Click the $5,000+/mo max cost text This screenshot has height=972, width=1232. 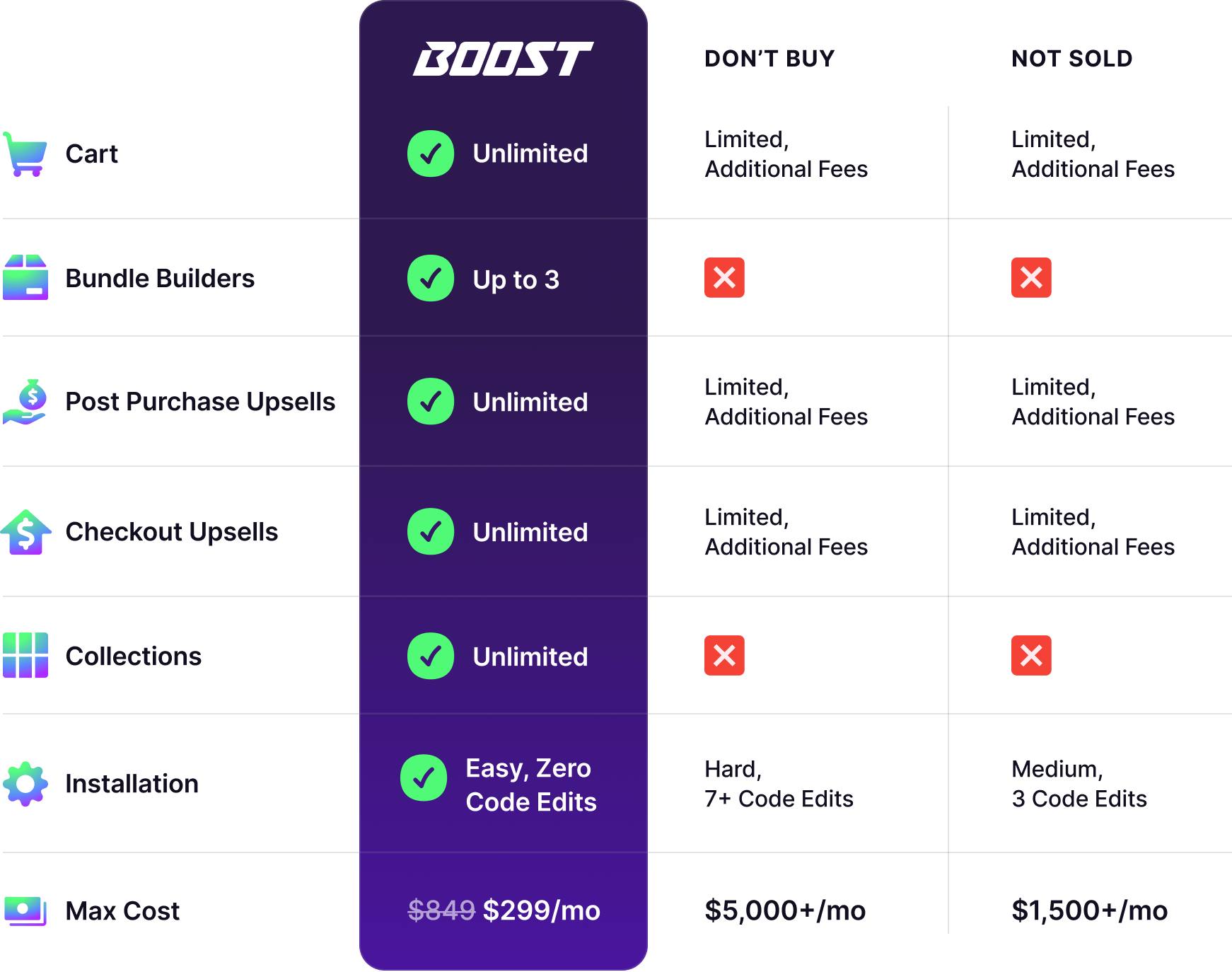tap(785, 910)
